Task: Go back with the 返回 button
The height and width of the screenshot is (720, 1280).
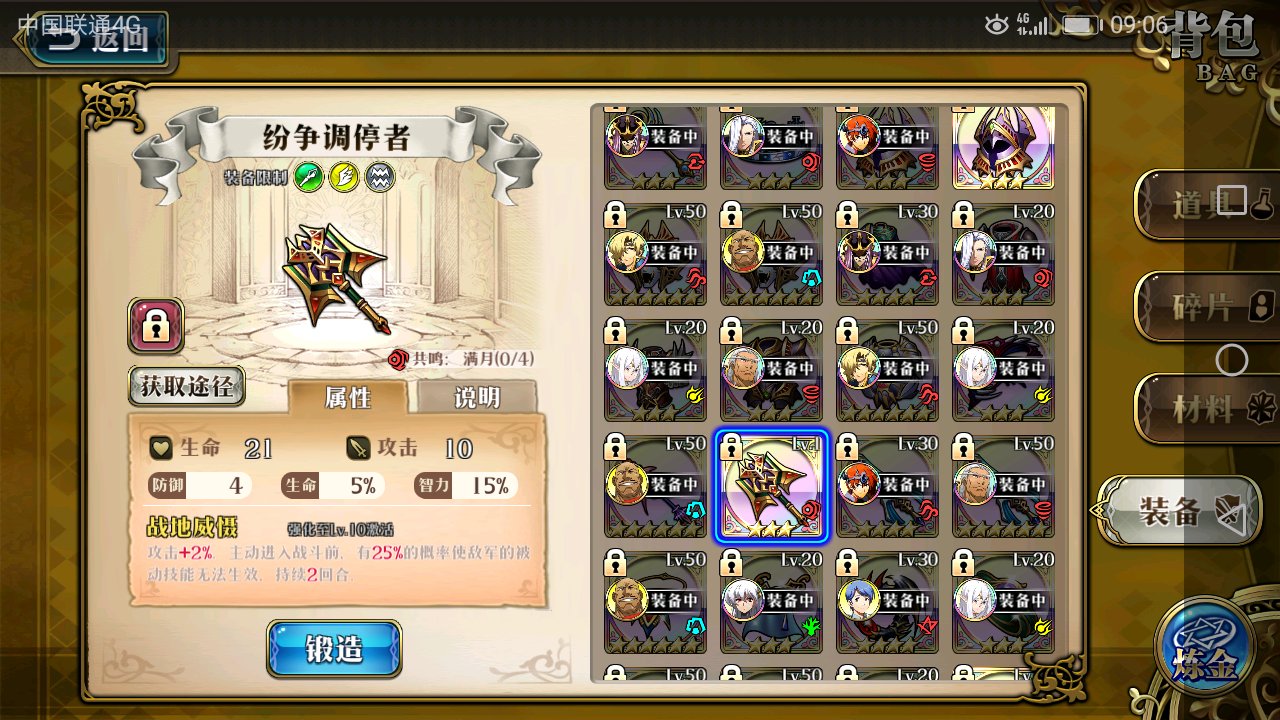Action: (96, 38)
